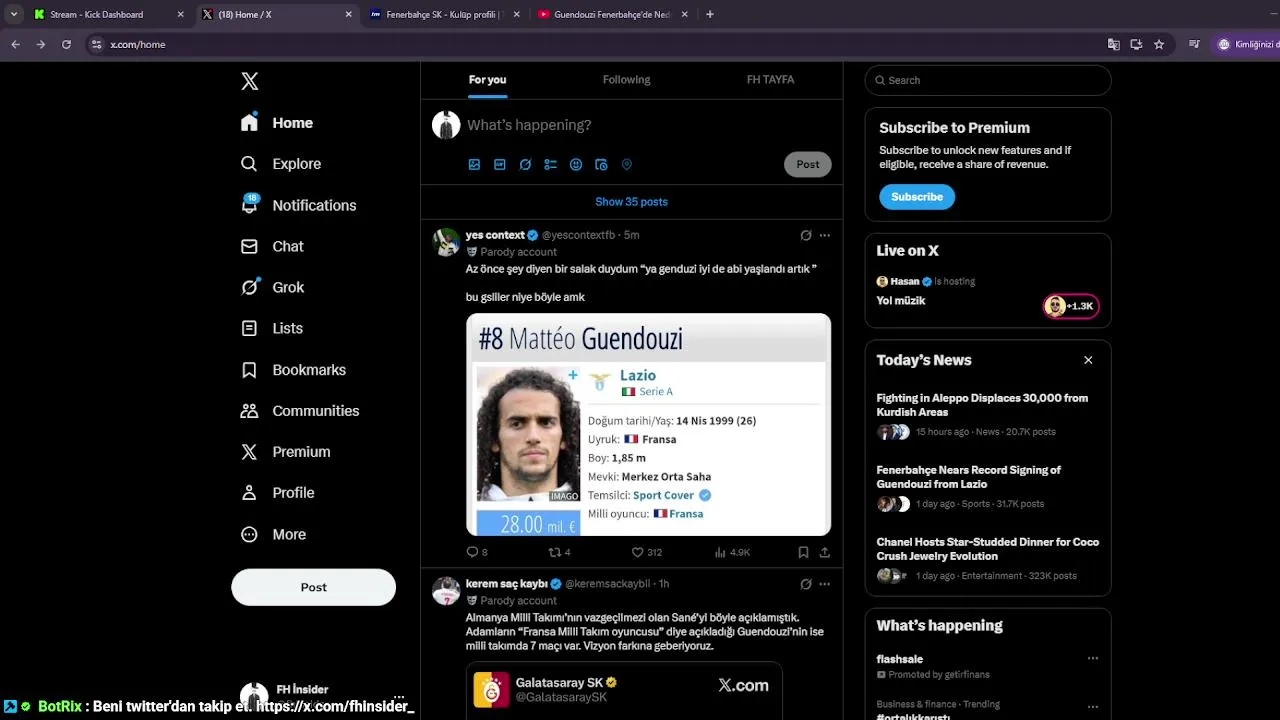Viewport: 1280px width, 720px height.
Task: Like the yes context post
Action: (646, 552)
